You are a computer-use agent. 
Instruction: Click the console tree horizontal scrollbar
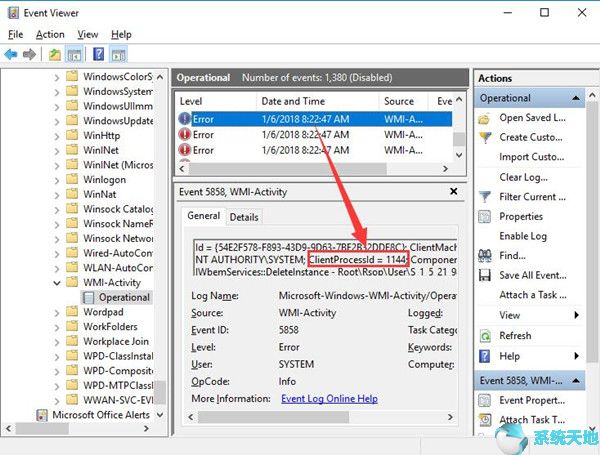pos(42,428)
